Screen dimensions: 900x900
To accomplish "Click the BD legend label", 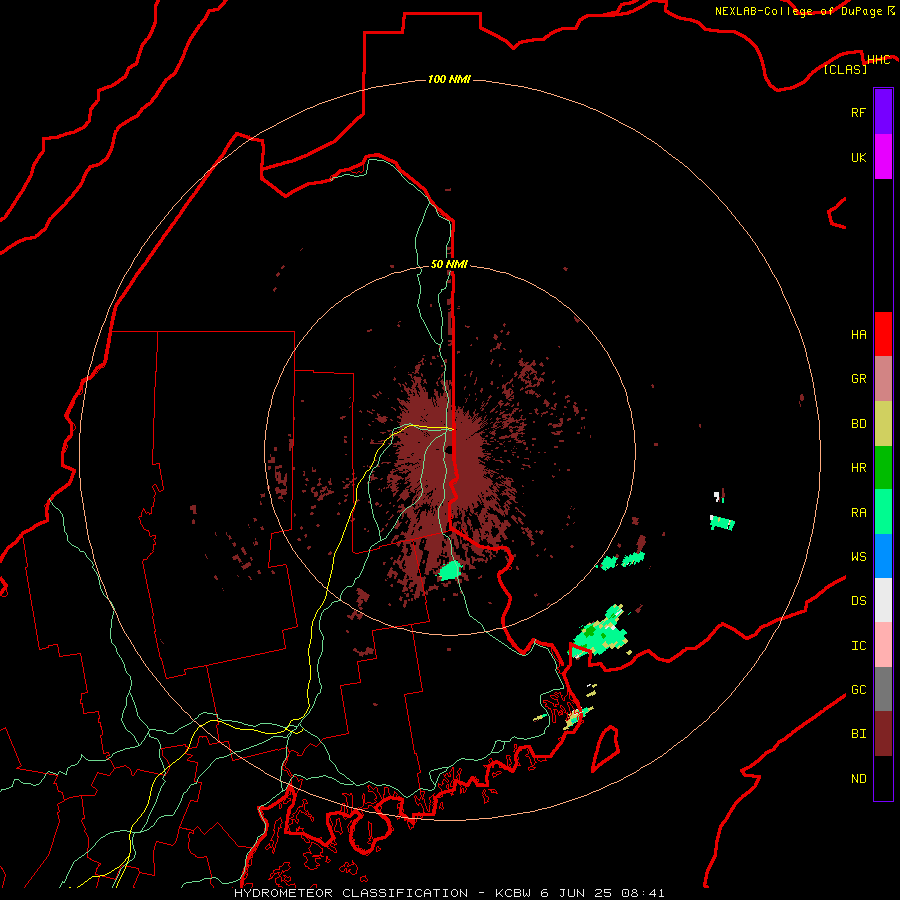I will point(858,424).
